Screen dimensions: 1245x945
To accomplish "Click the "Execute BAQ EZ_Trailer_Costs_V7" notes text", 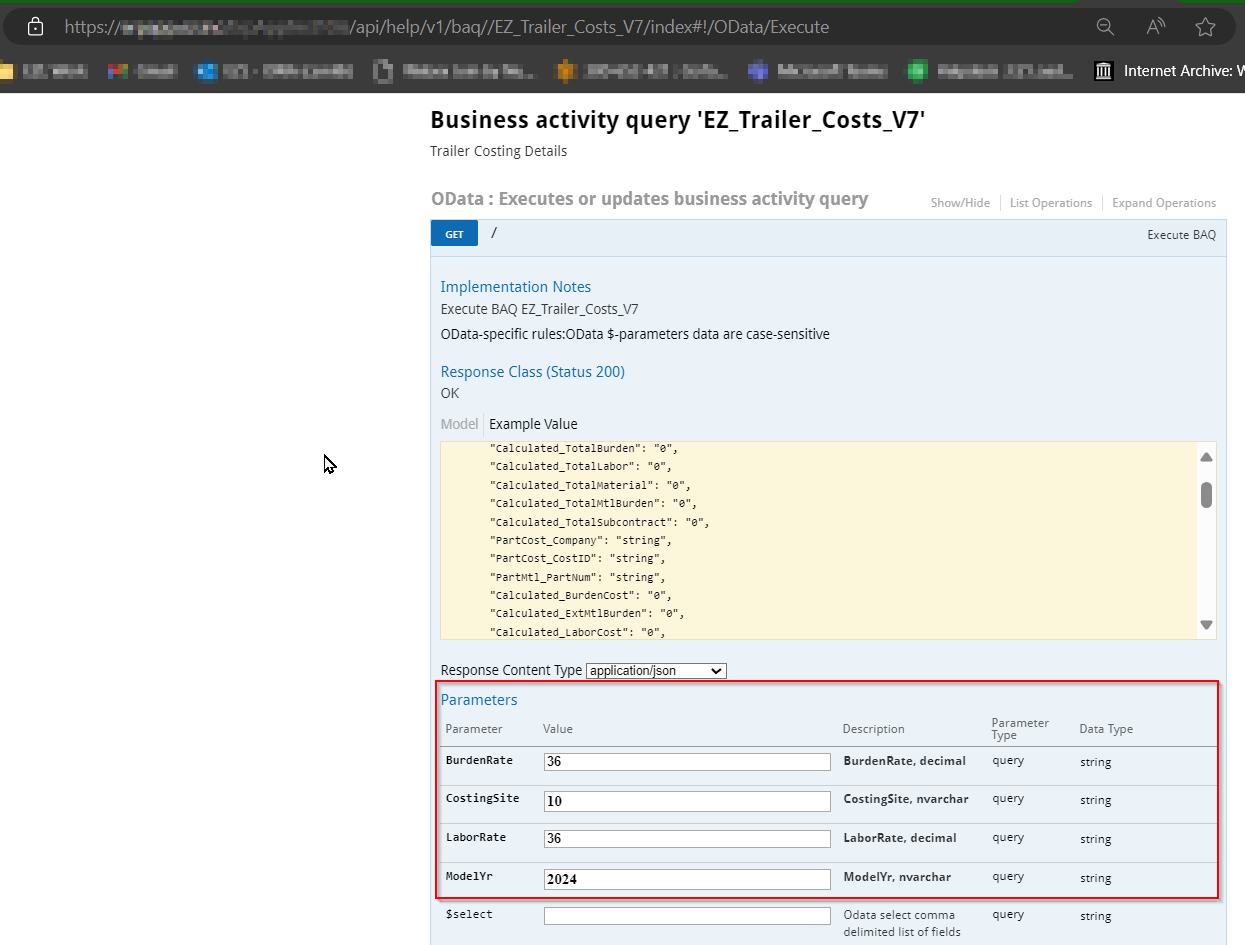I will click(x=540, y=309).
